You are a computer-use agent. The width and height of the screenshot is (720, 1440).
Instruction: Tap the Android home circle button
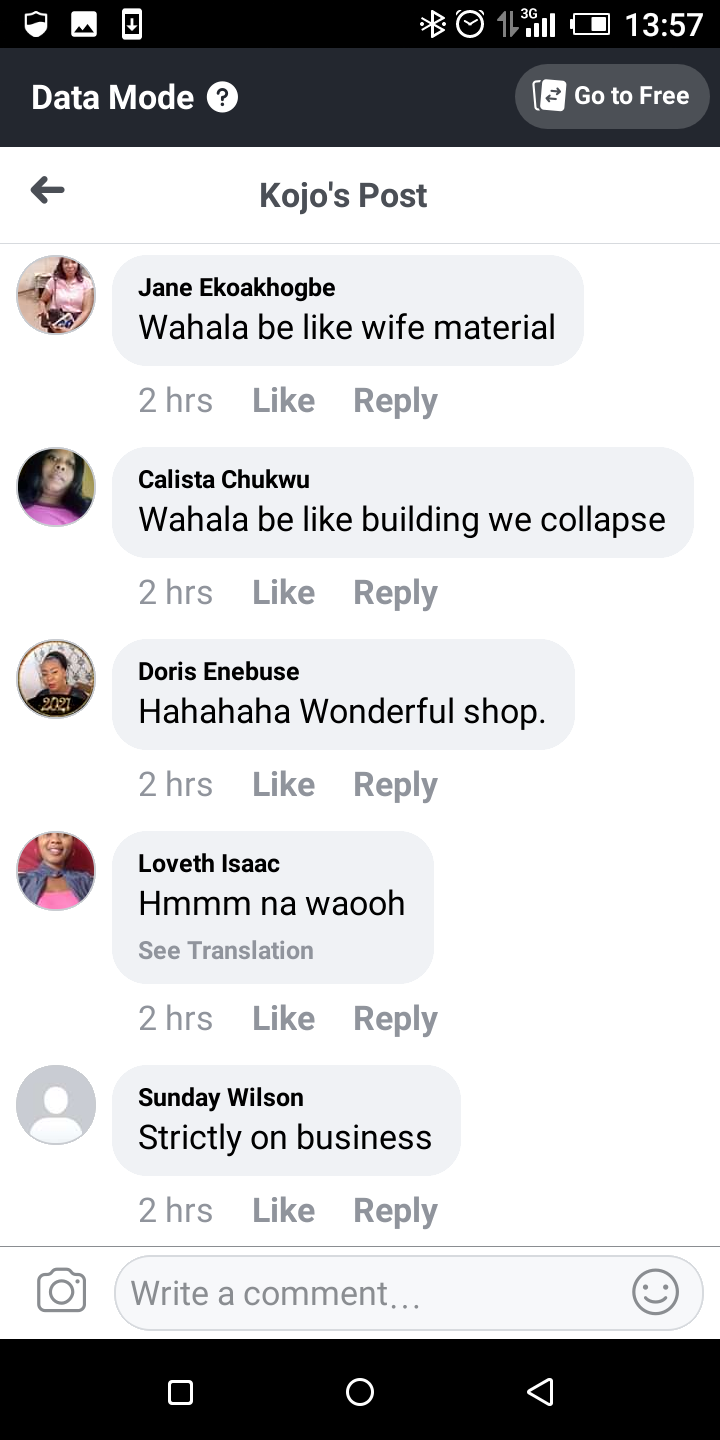[360, 1391]
